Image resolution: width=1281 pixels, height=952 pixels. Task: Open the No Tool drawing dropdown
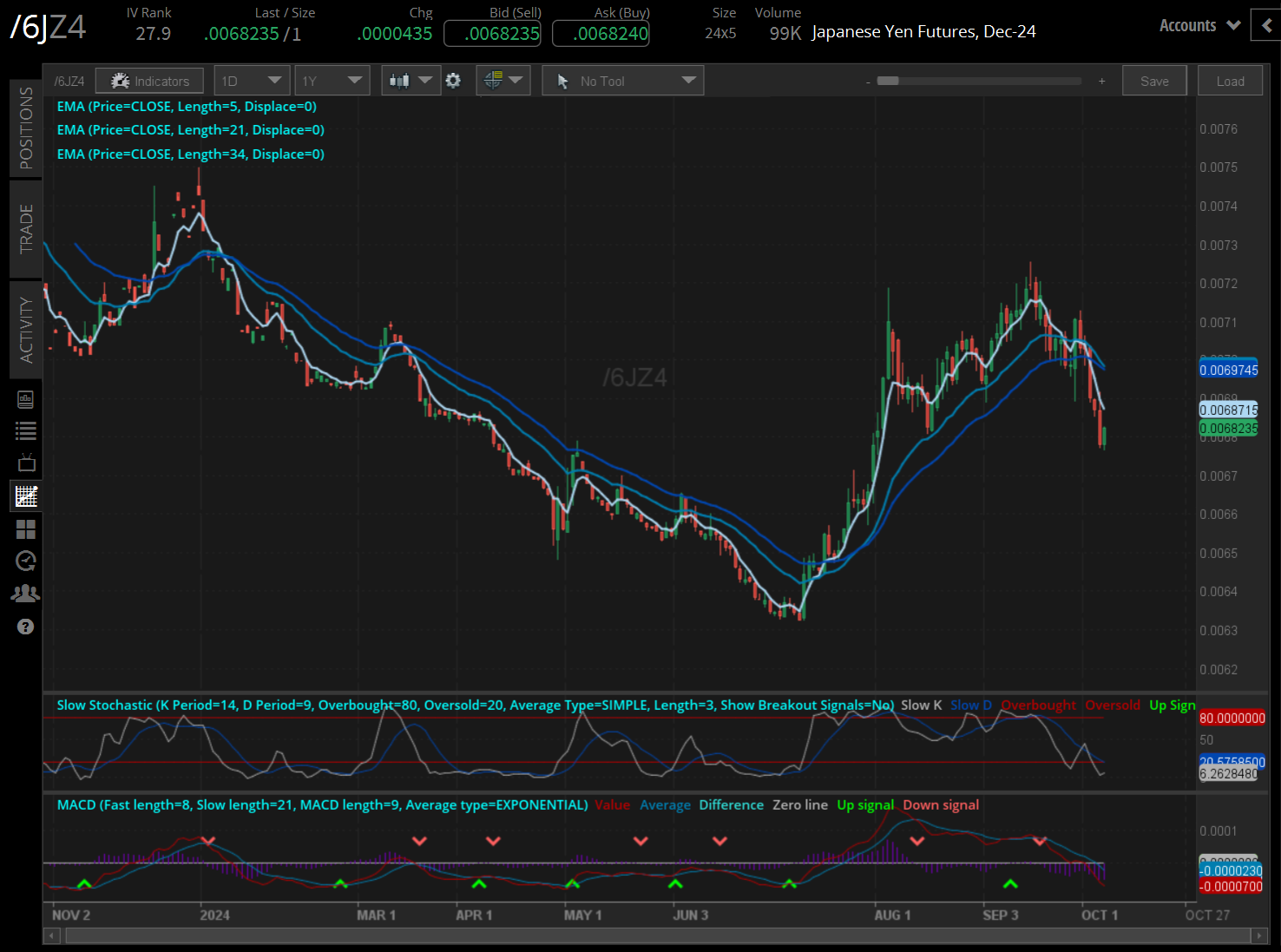(622, 81)
